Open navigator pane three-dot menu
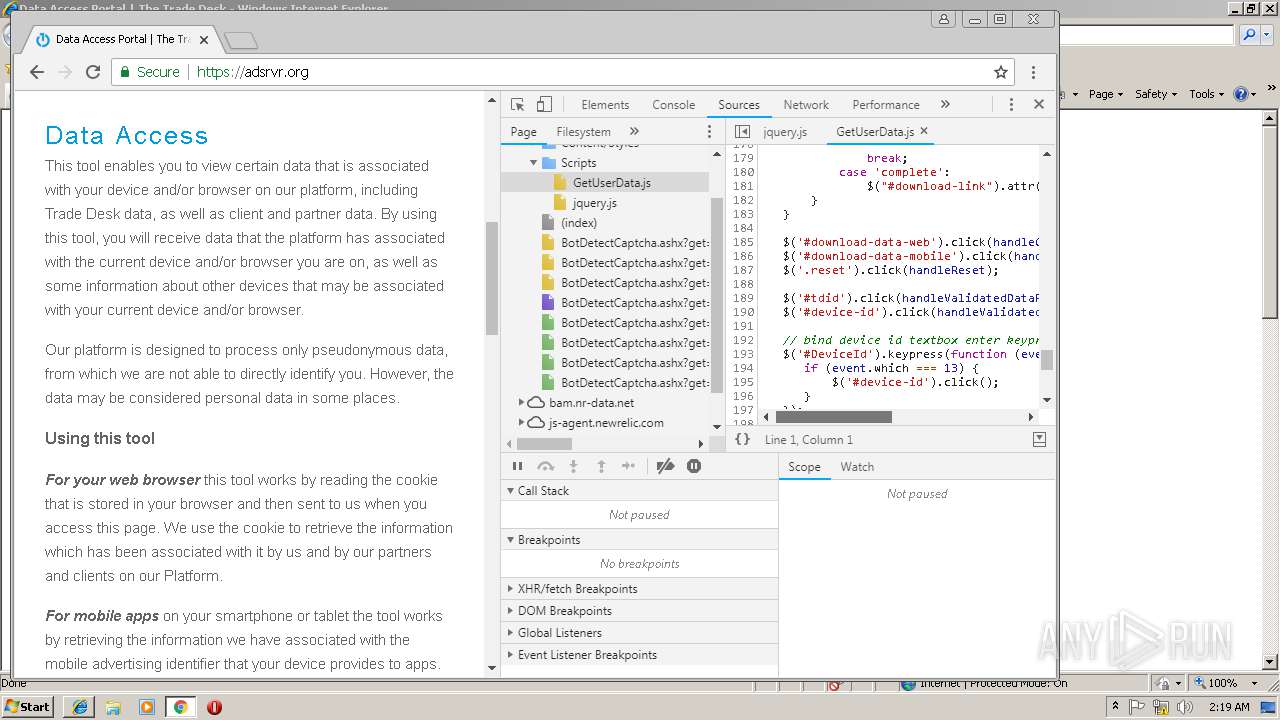This screenshot has width=1280, height=720. (710, 131)
